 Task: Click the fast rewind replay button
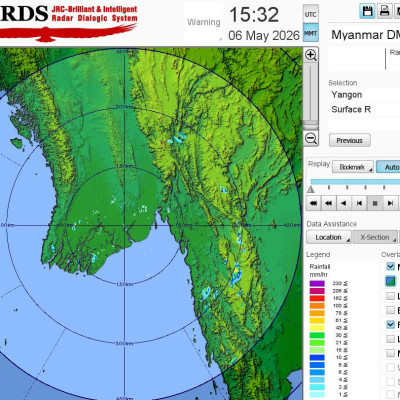point(329,203)
